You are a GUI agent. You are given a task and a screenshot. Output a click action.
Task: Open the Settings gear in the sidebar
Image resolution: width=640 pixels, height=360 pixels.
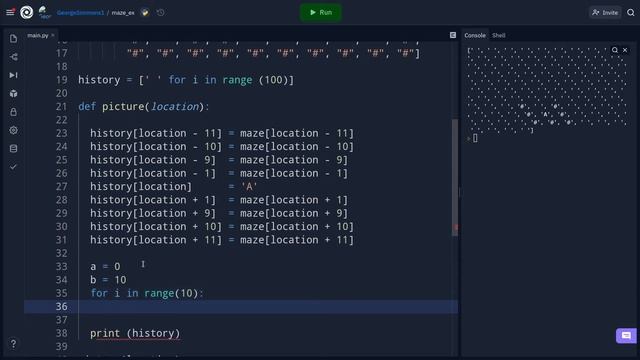[13, 130]
